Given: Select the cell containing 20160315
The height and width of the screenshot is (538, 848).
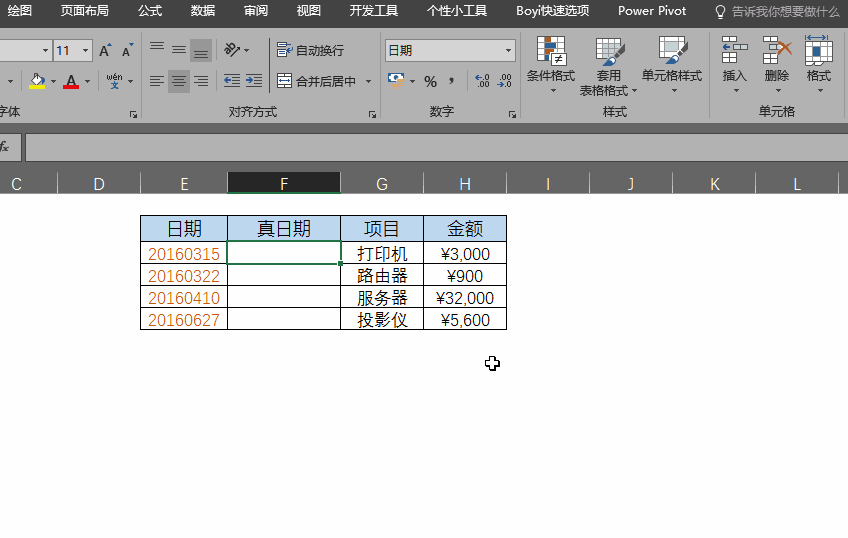Looking at the screenshot, I should point(184,253).
